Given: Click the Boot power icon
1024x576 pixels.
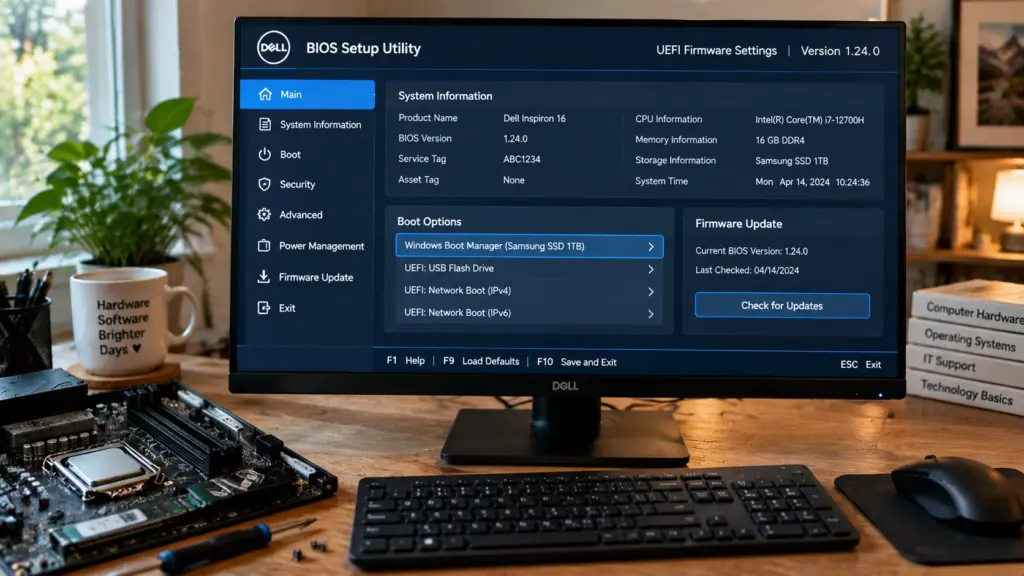Looking at the screenshot, I should click(264, 154).
